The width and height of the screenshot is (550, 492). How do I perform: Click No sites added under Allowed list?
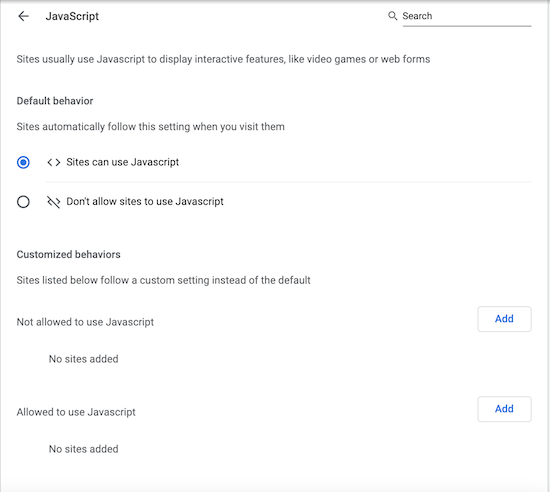[x=83, y=449]
